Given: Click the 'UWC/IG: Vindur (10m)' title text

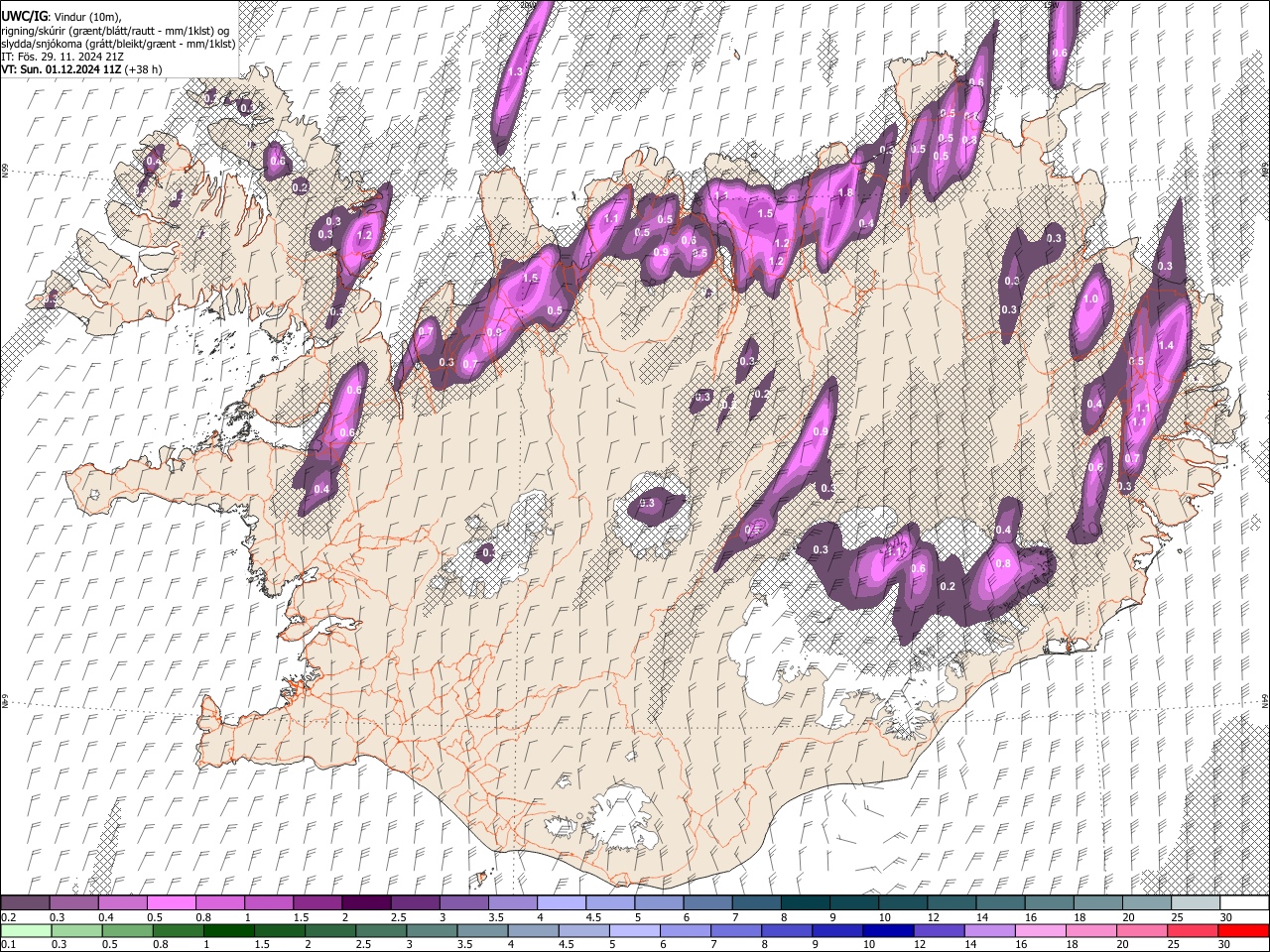Looking at the screenshot, I should coord(62,16).
